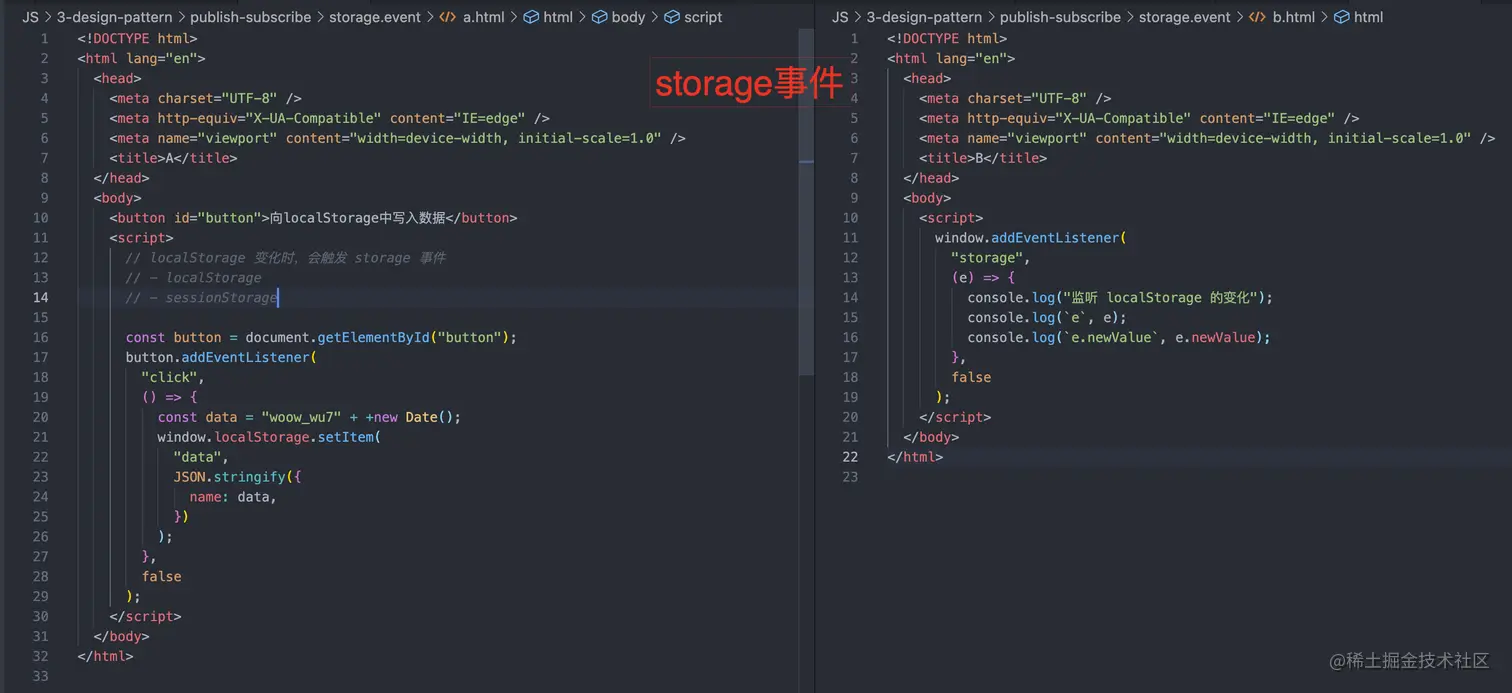The image size is (1512, 693).
Task: Click <html lang="en"> line in b.html
Action: [951, 58]
